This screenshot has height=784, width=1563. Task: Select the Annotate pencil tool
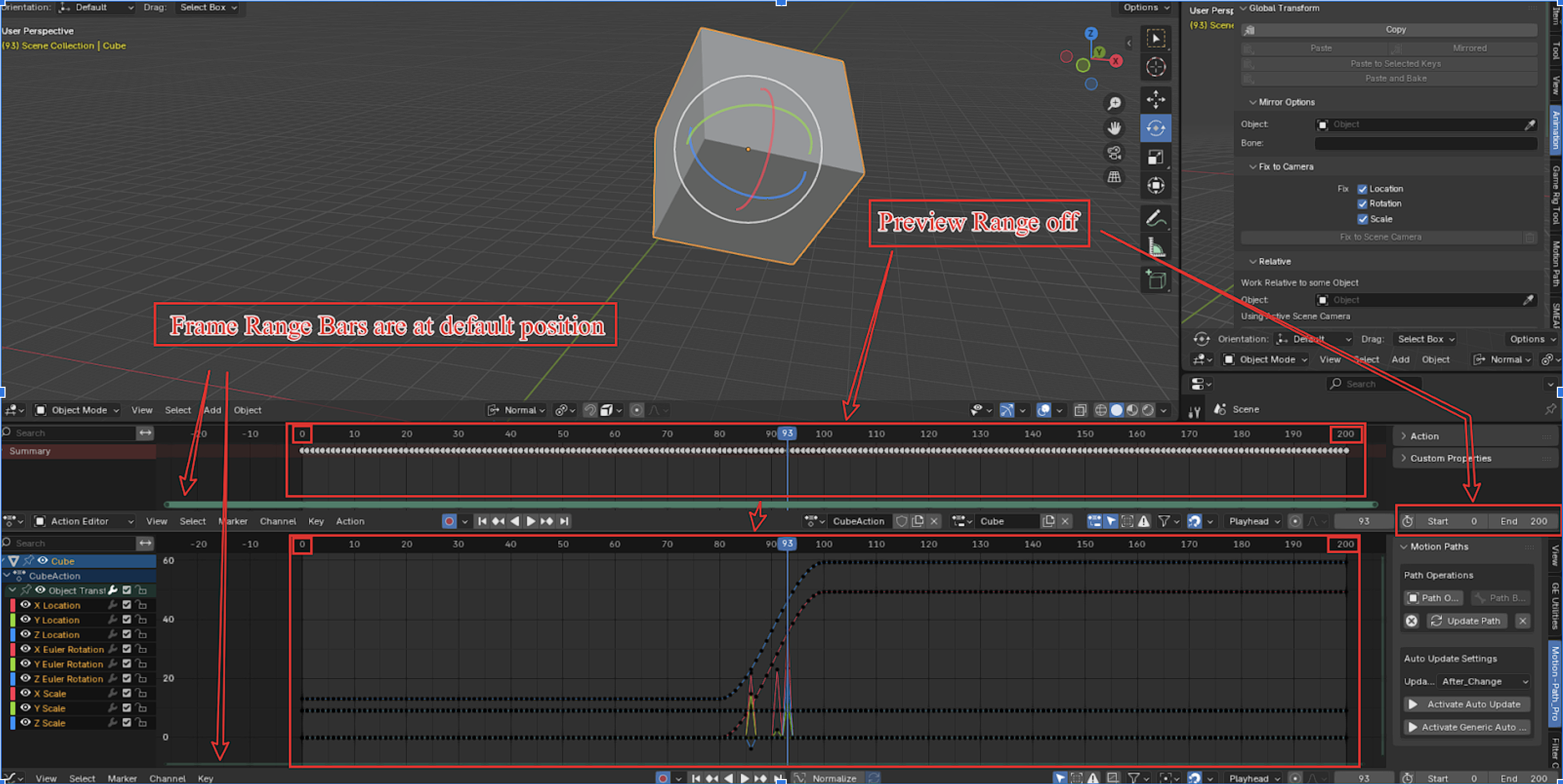pyautogui.click(x=1155, y=218)
